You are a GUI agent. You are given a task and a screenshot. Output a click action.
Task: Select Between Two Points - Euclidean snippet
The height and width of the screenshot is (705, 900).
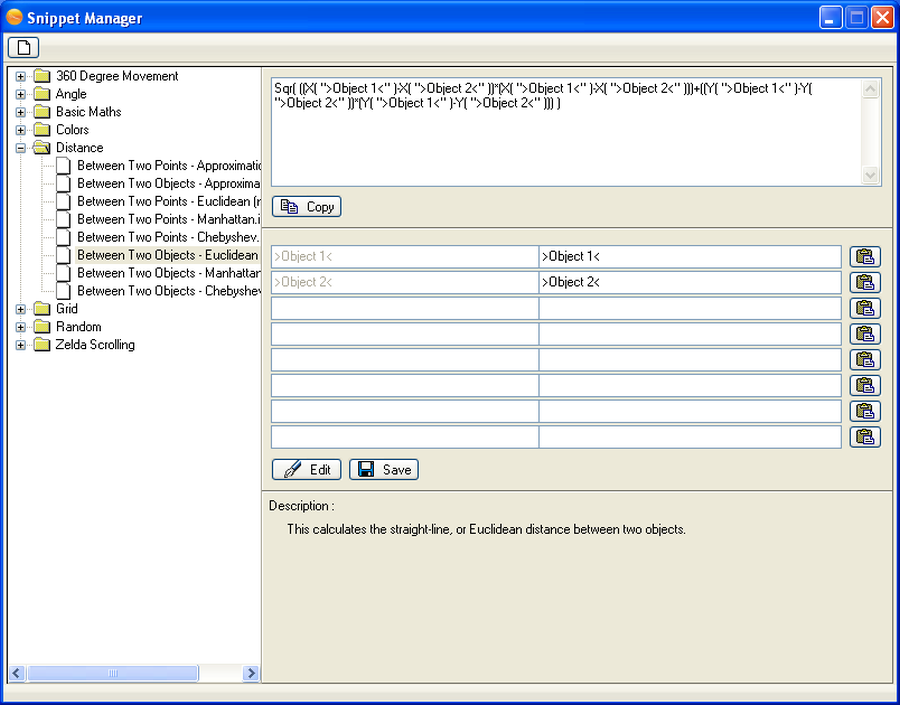coord(169,202)
